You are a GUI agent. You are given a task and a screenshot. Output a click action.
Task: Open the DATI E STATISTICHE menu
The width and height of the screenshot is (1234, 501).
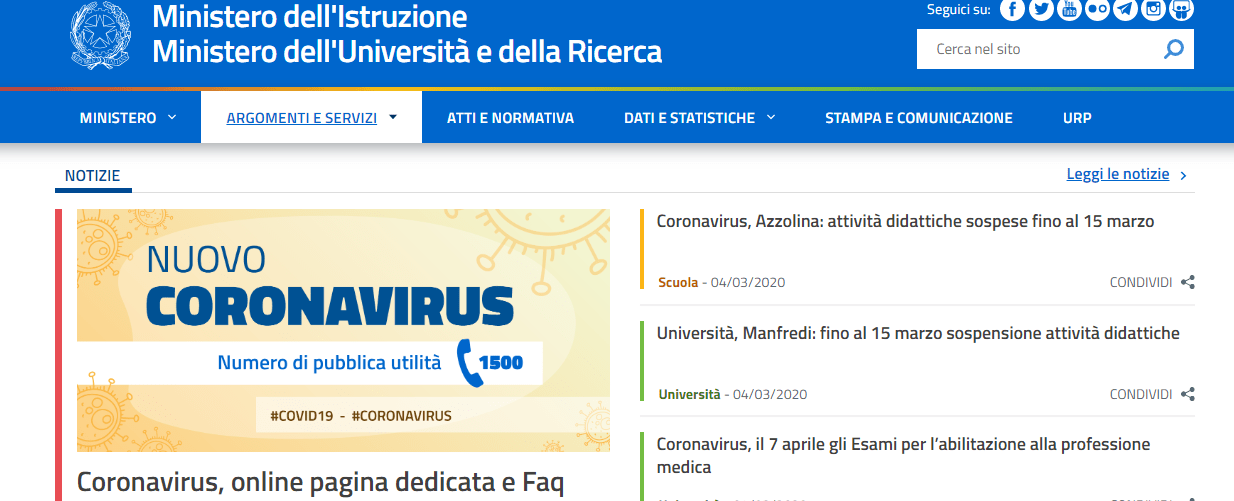pos(689,118)
